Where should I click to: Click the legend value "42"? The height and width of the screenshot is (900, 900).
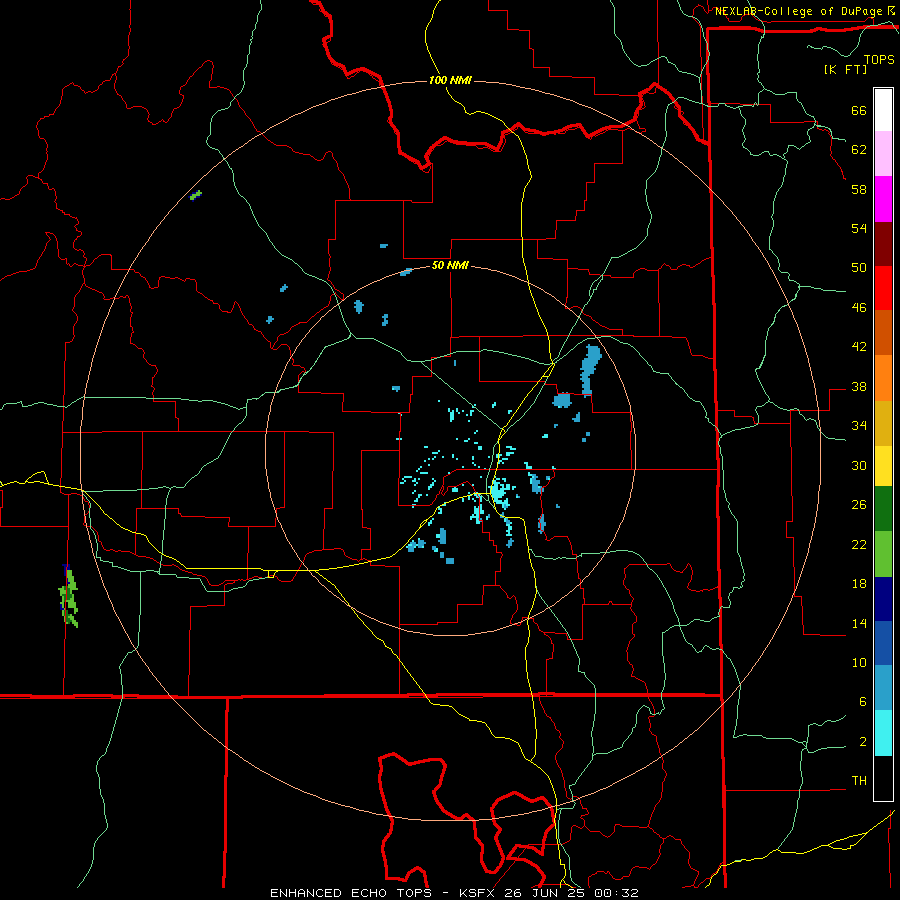click(859, 347)
